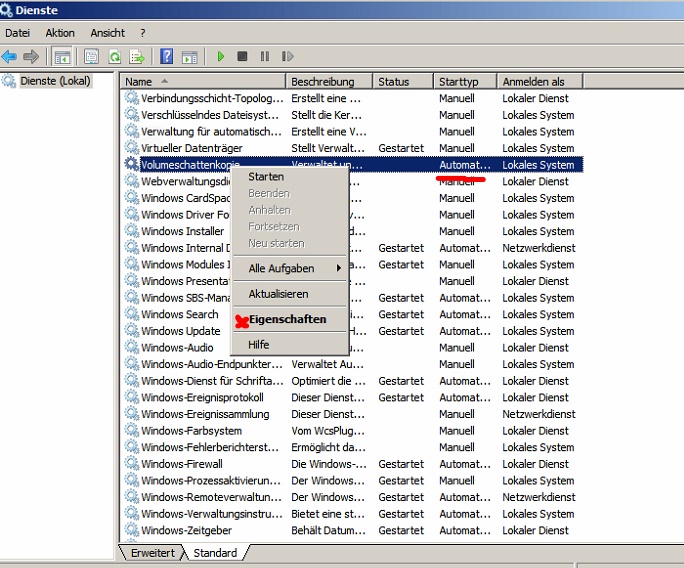Screen dimensions: 684x568
Task: Click gear icon beside Windows Search
Action: point(131,313)
